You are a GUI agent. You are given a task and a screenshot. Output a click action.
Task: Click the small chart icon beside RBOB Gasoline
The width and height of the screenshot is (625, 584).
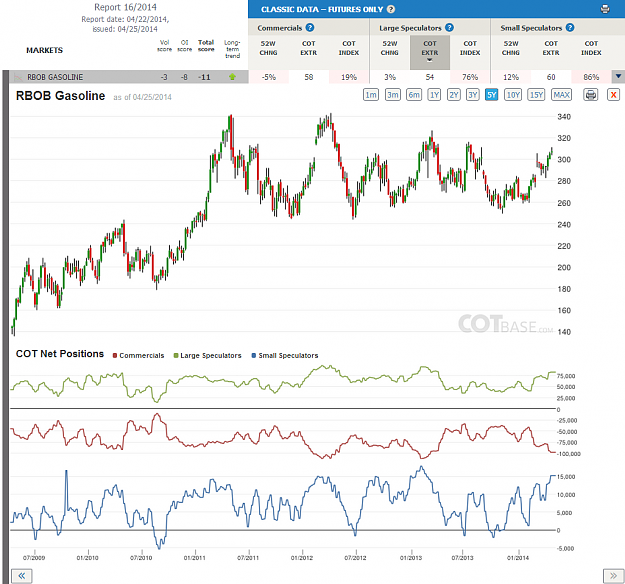click(18, 77)
